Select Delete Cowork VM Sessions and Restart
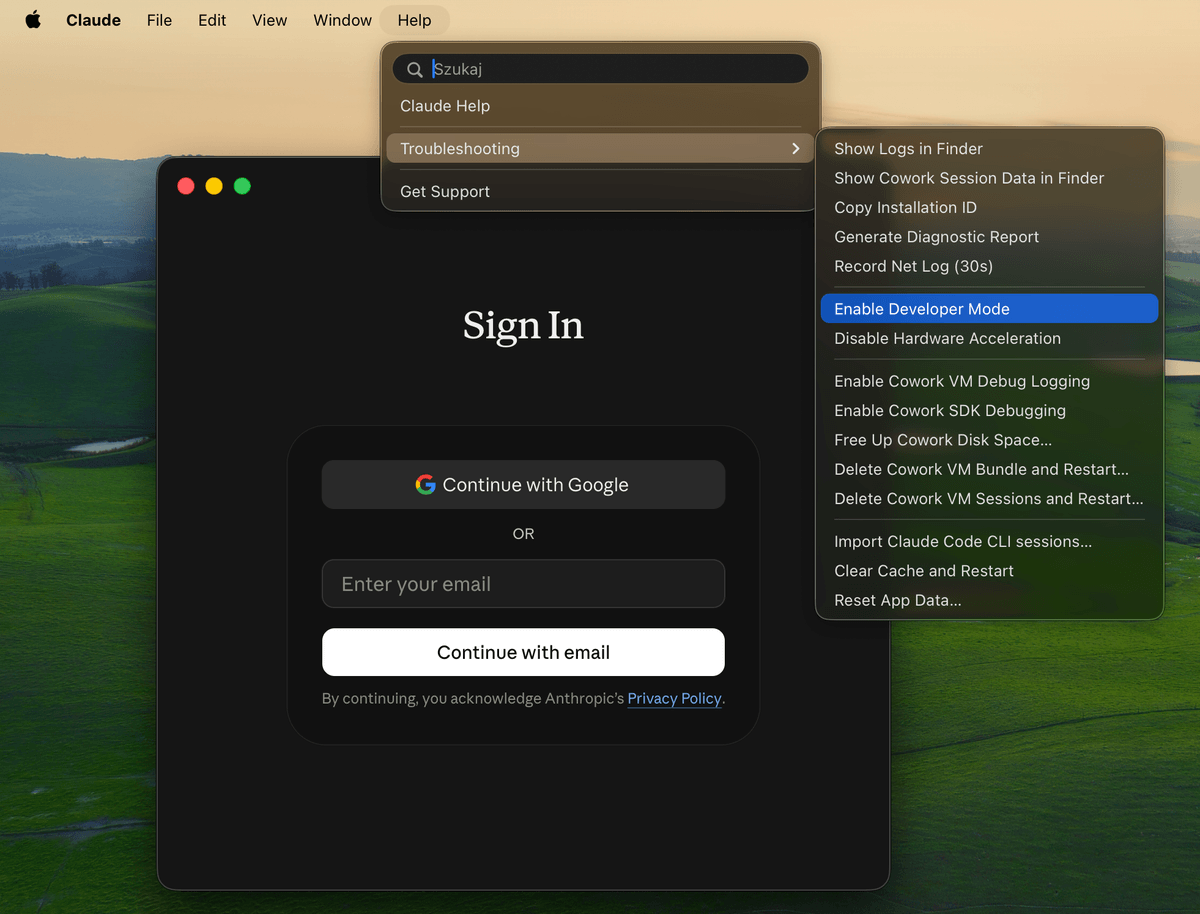1200x914 pixels. click(989, 498)
